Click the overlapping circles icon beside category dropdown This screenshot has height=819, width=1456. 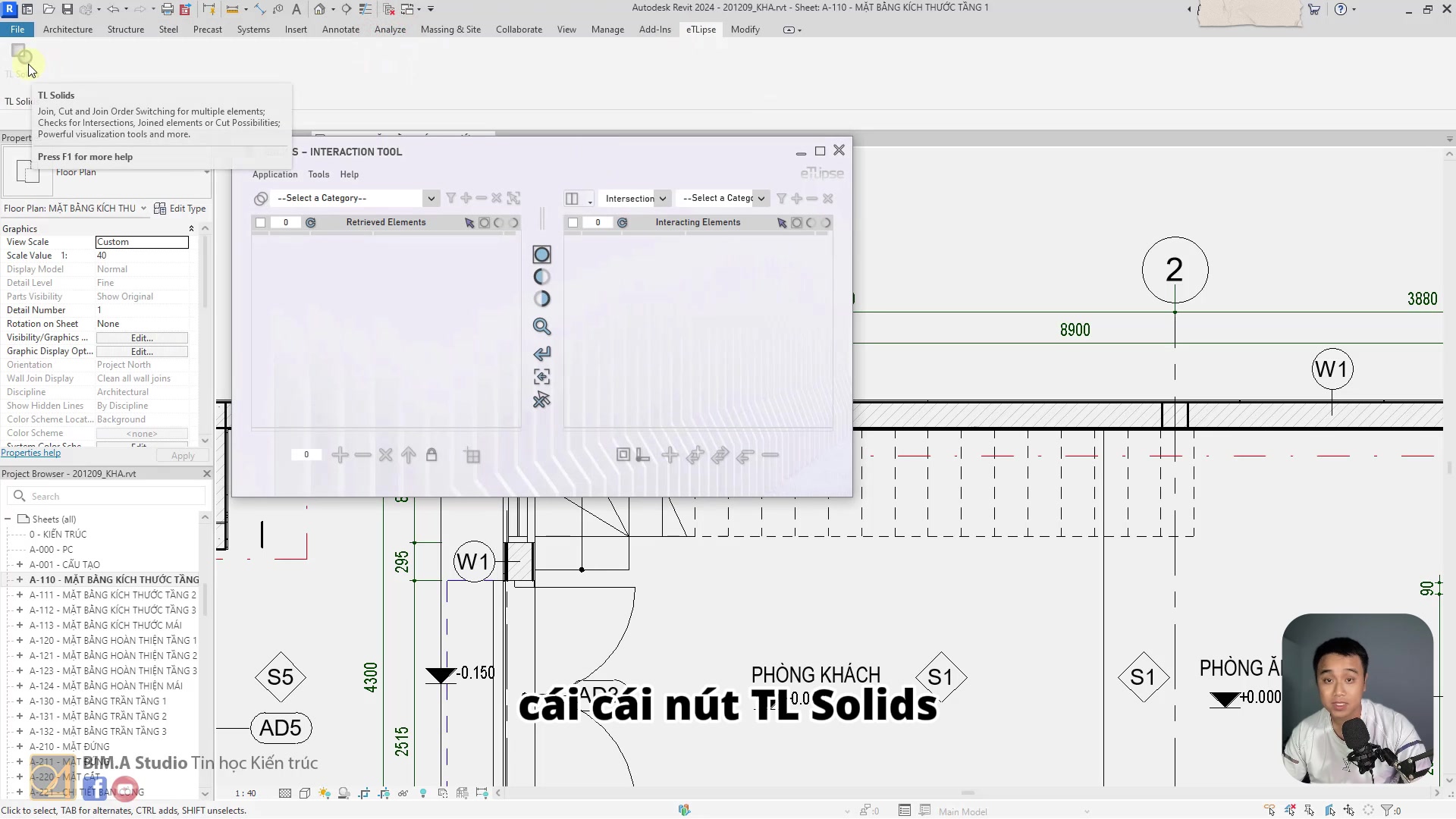(261, 198)
